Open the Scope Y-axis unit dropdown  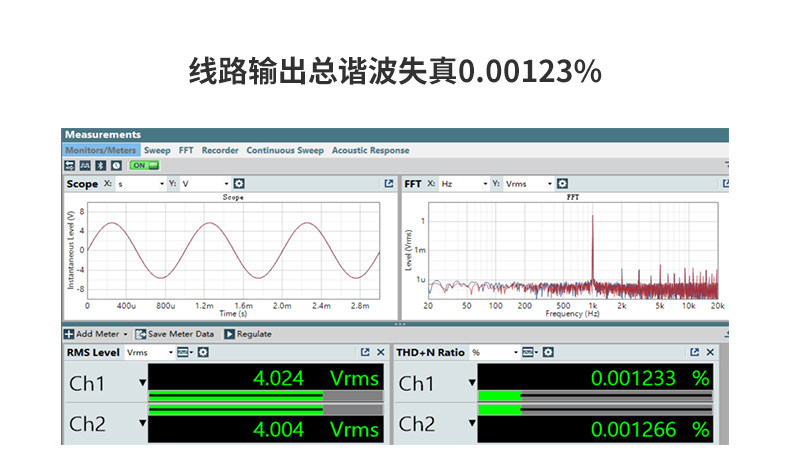point(206,184)
